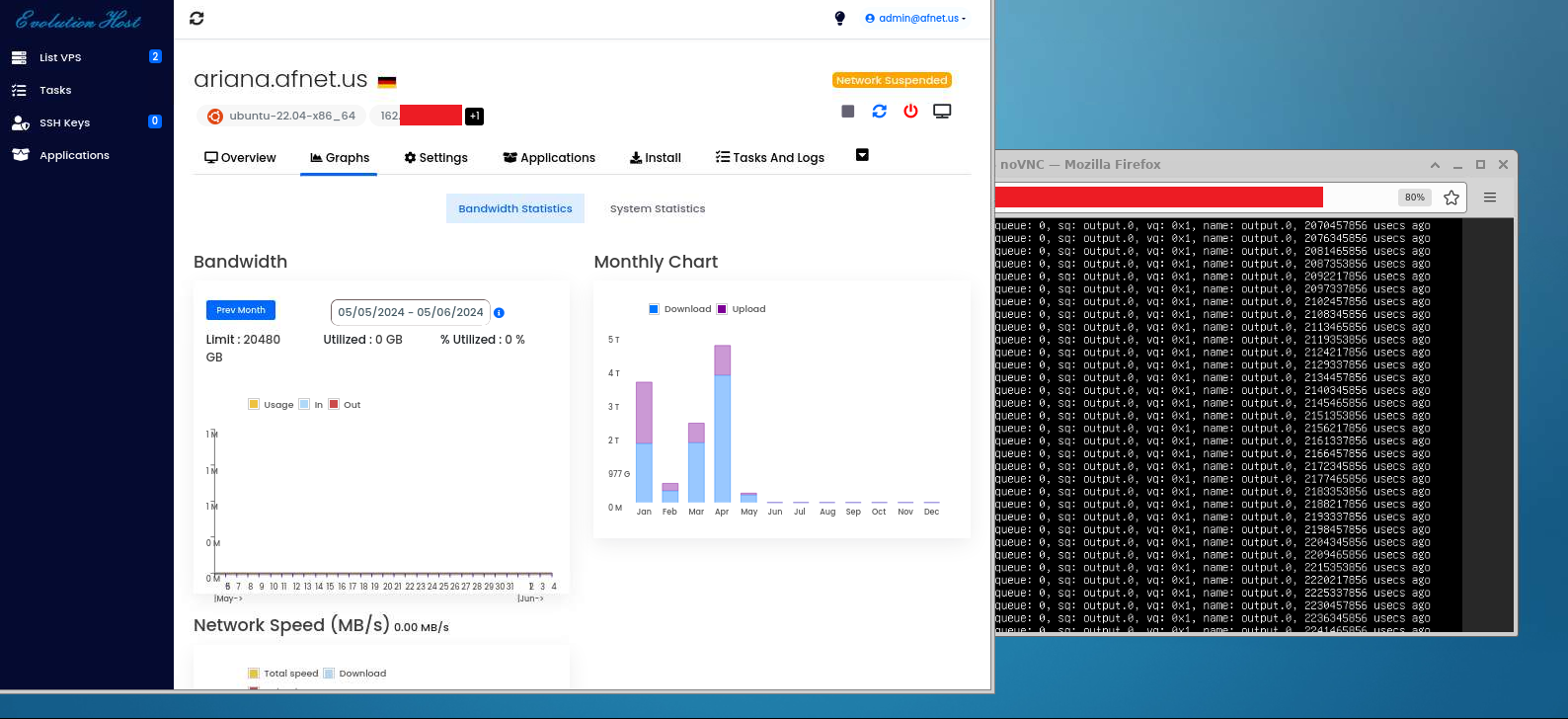Click the bandwidth date range field
This screenshot has width=1568, height=719.
[410, 312]
